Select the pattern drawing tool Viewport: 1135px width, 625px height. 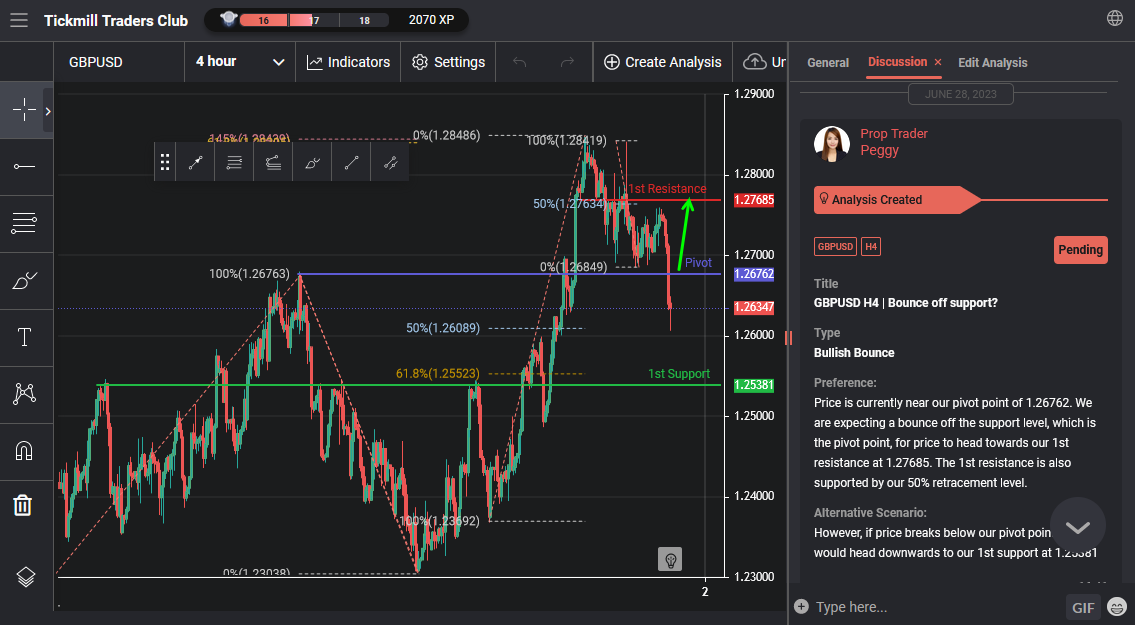click(x=24, y=393)
